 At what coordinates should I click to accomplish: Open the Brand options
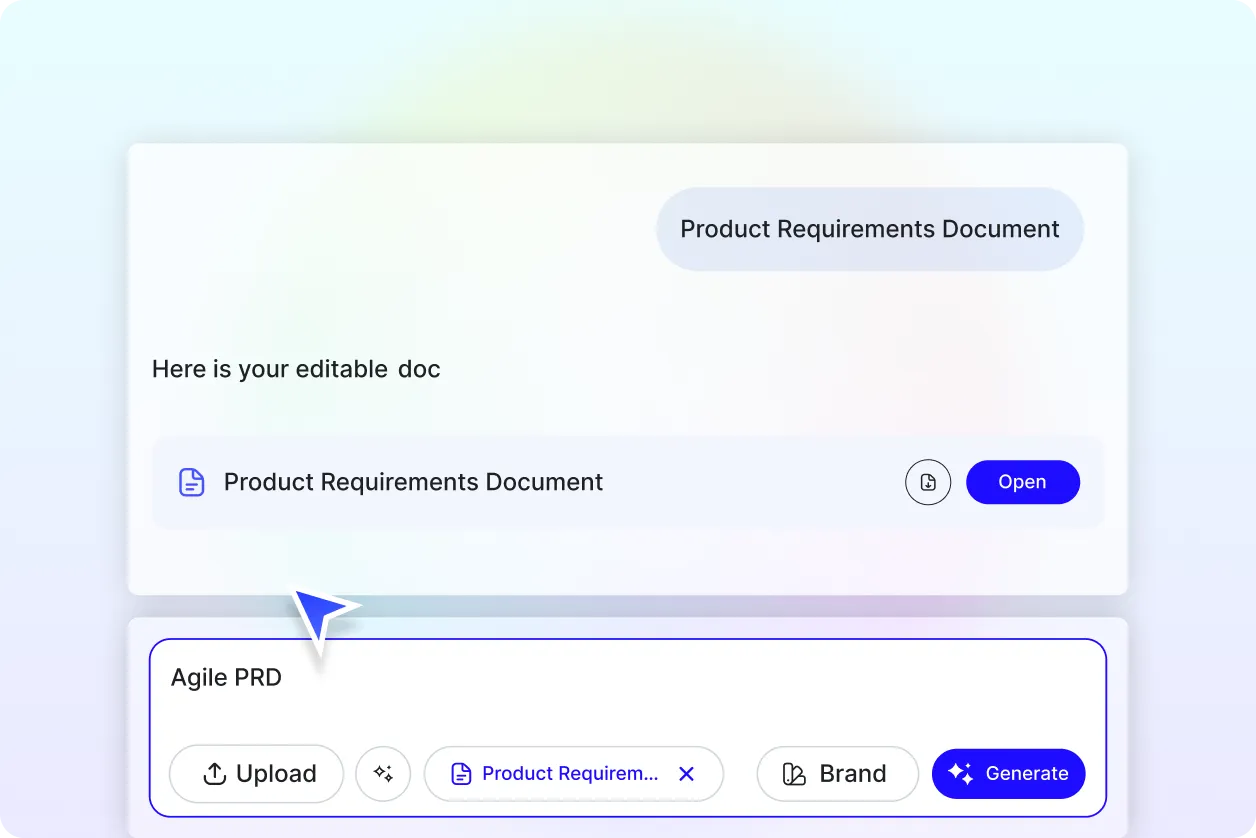[x=837, y=773]
